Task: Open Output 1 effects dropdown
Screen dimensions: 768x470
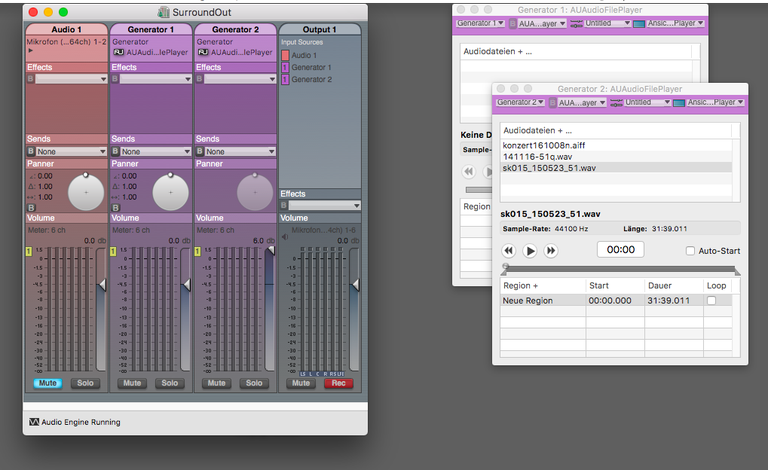Action: coord(324,206)
